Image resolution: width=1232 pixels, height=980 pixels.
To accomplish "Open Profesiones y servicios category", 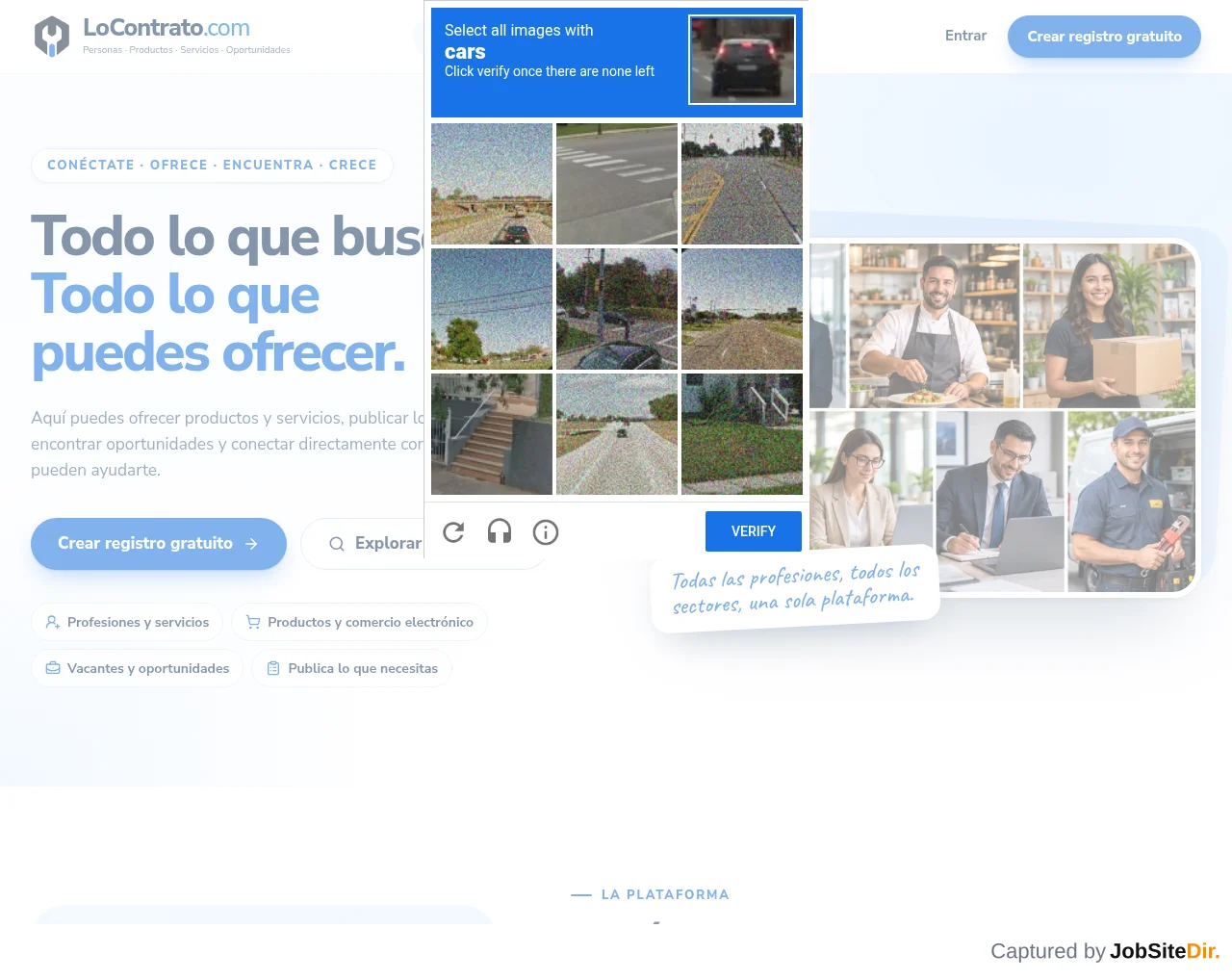I will (127, 623).
